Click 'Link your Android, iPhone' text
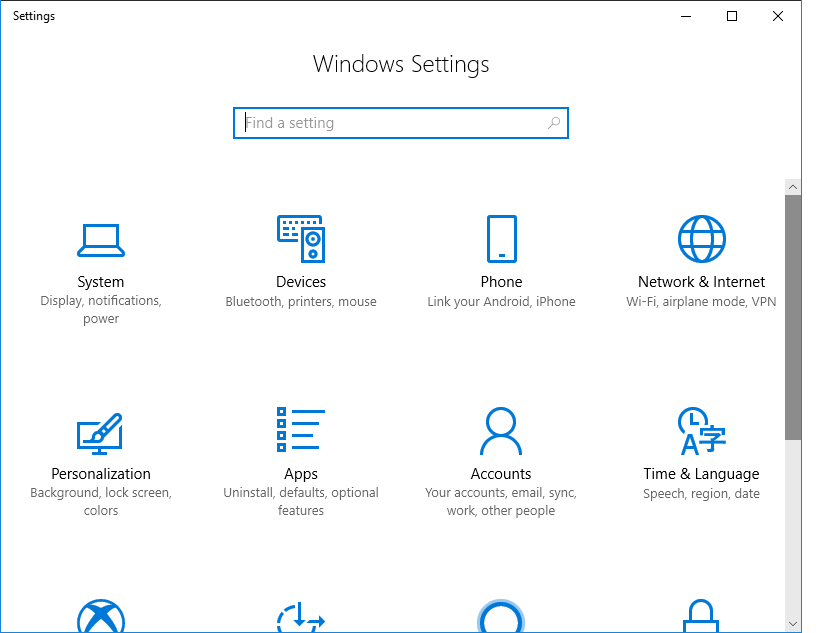Viewport: 819px width, 633px height. coord(501,301)
